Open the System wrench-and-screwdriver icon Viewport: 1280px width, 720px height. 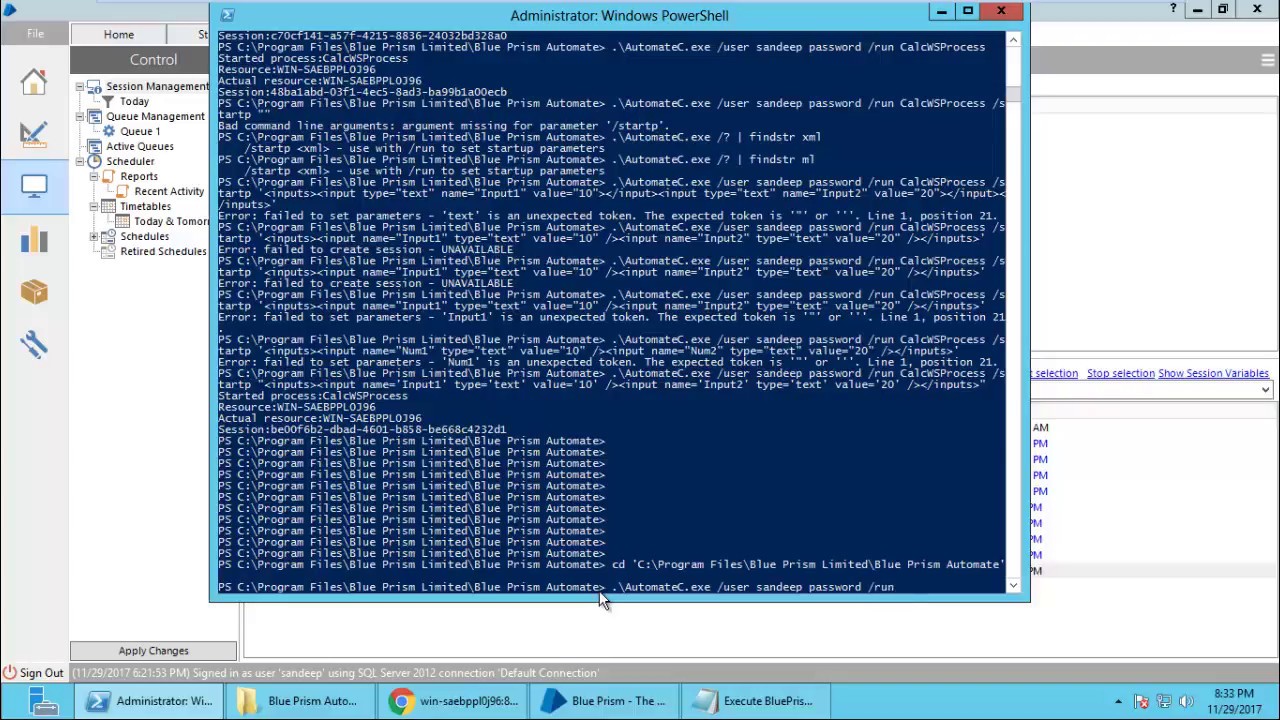pyautogui.click(x=34, y=345)
